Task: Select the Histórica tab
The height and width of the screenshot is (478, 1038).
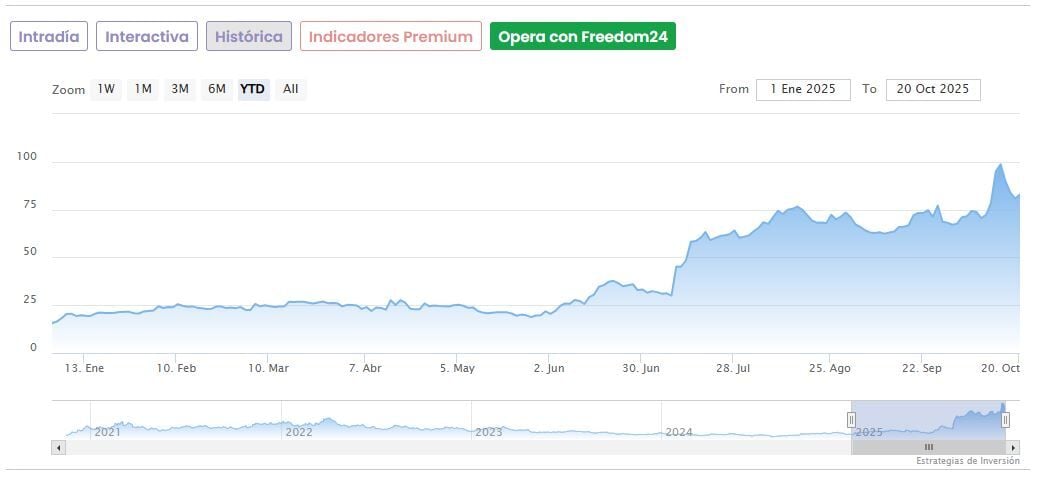Action: click(x=249, y=37)
